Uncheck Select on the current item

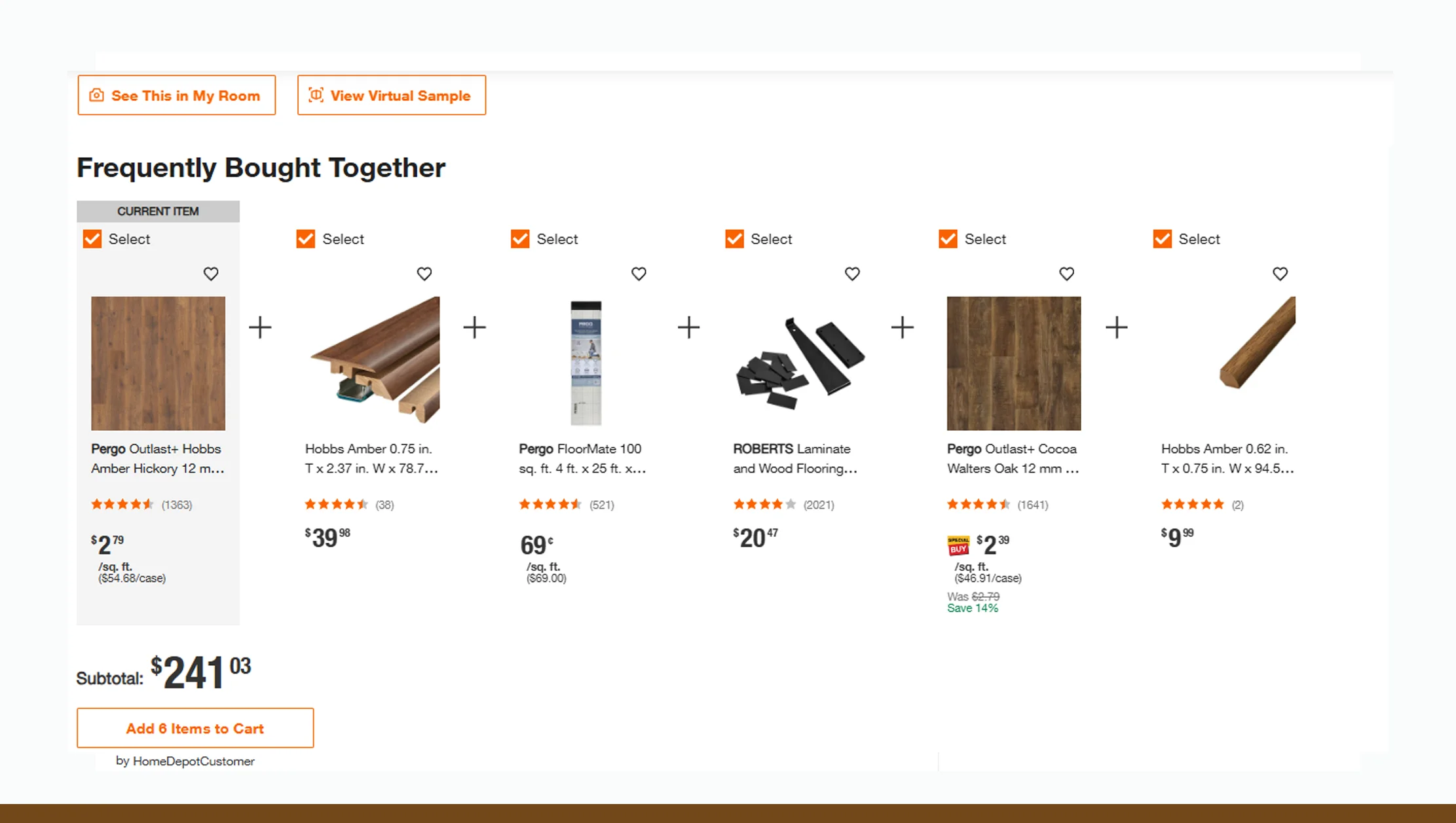pos(92,238)
